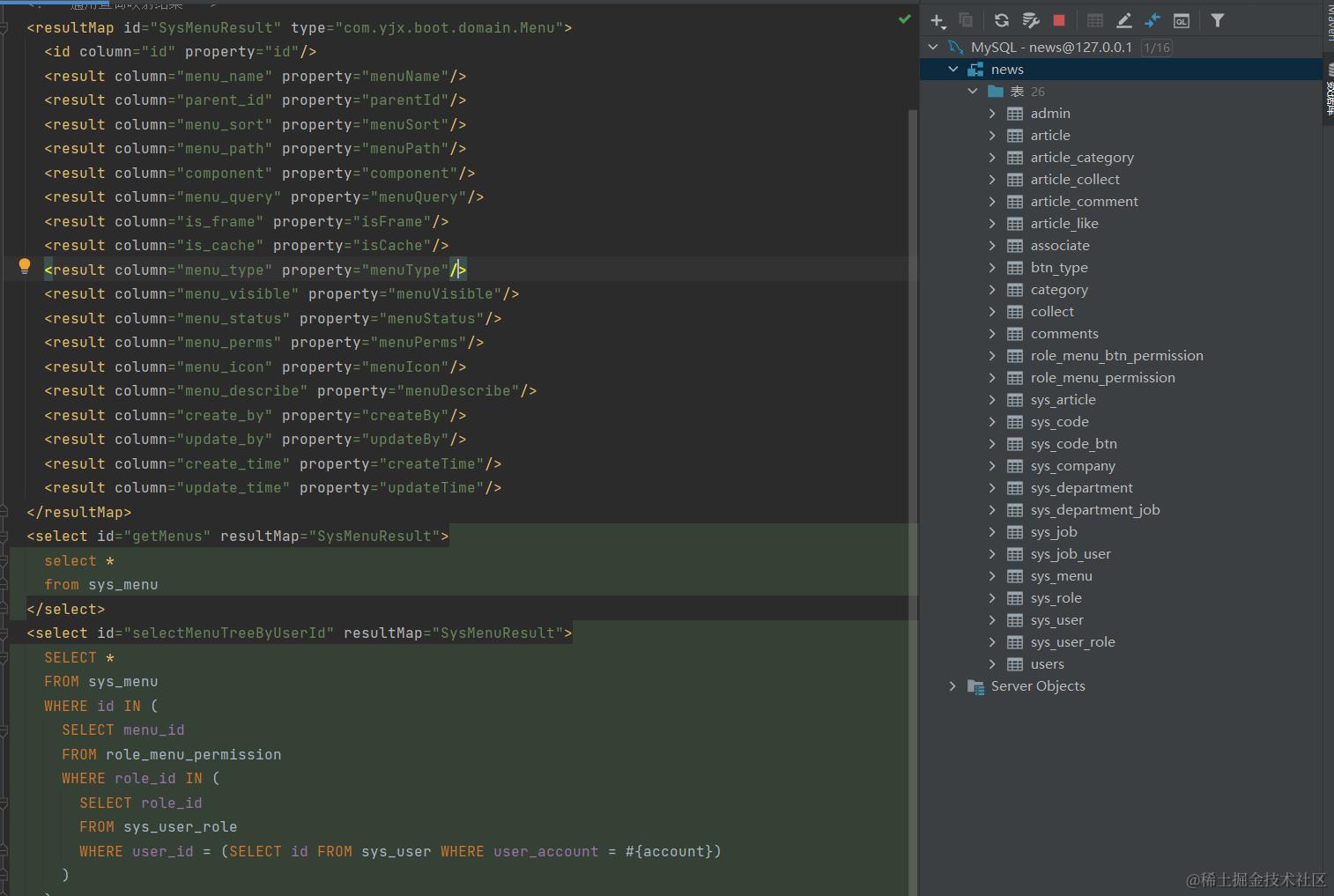Collapse the news schema node
Screen dimensions: 1334x896
pyautogui.click(x=953, y=69)
